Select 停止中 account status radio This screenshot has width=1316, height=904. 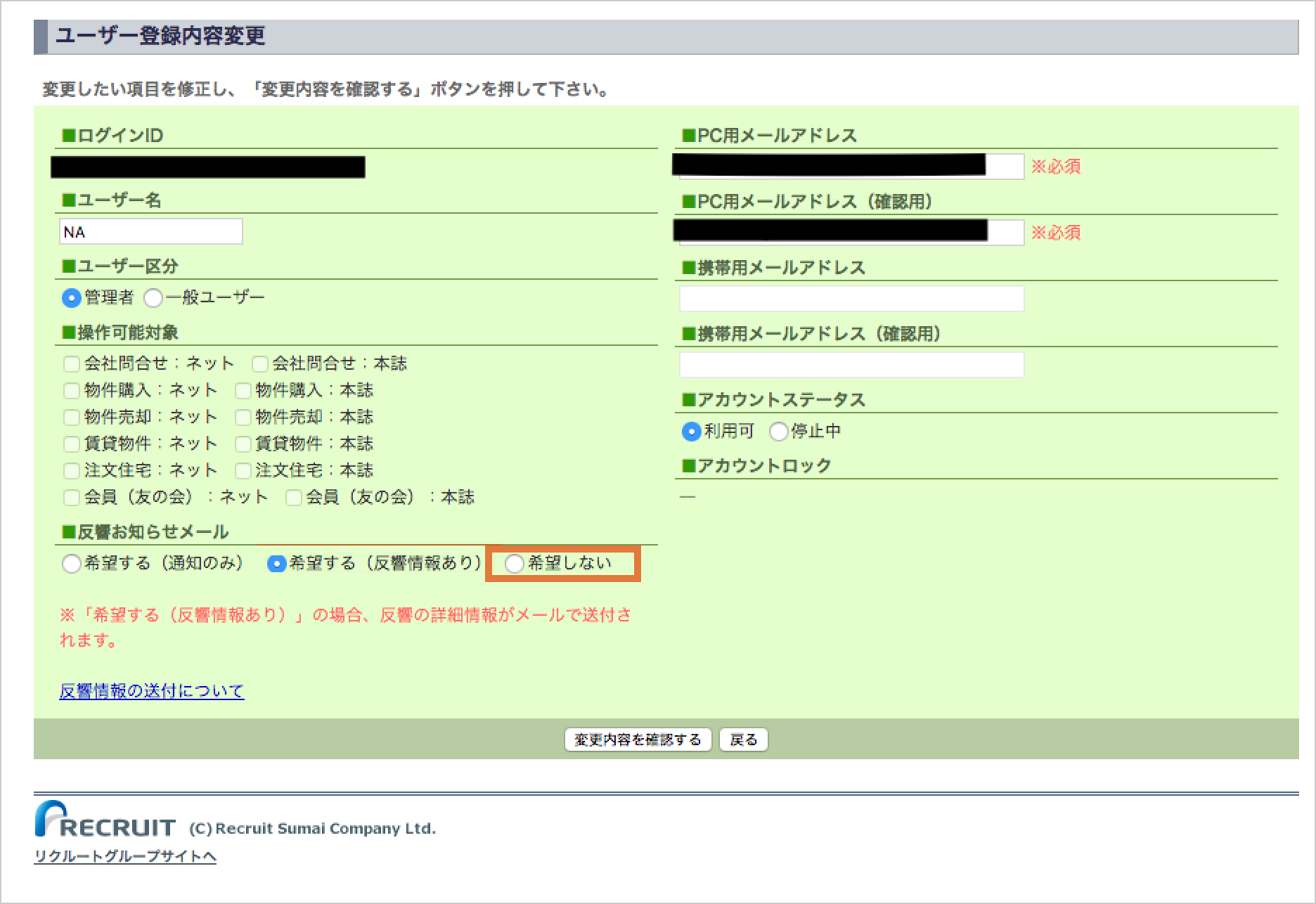[778, 432]
